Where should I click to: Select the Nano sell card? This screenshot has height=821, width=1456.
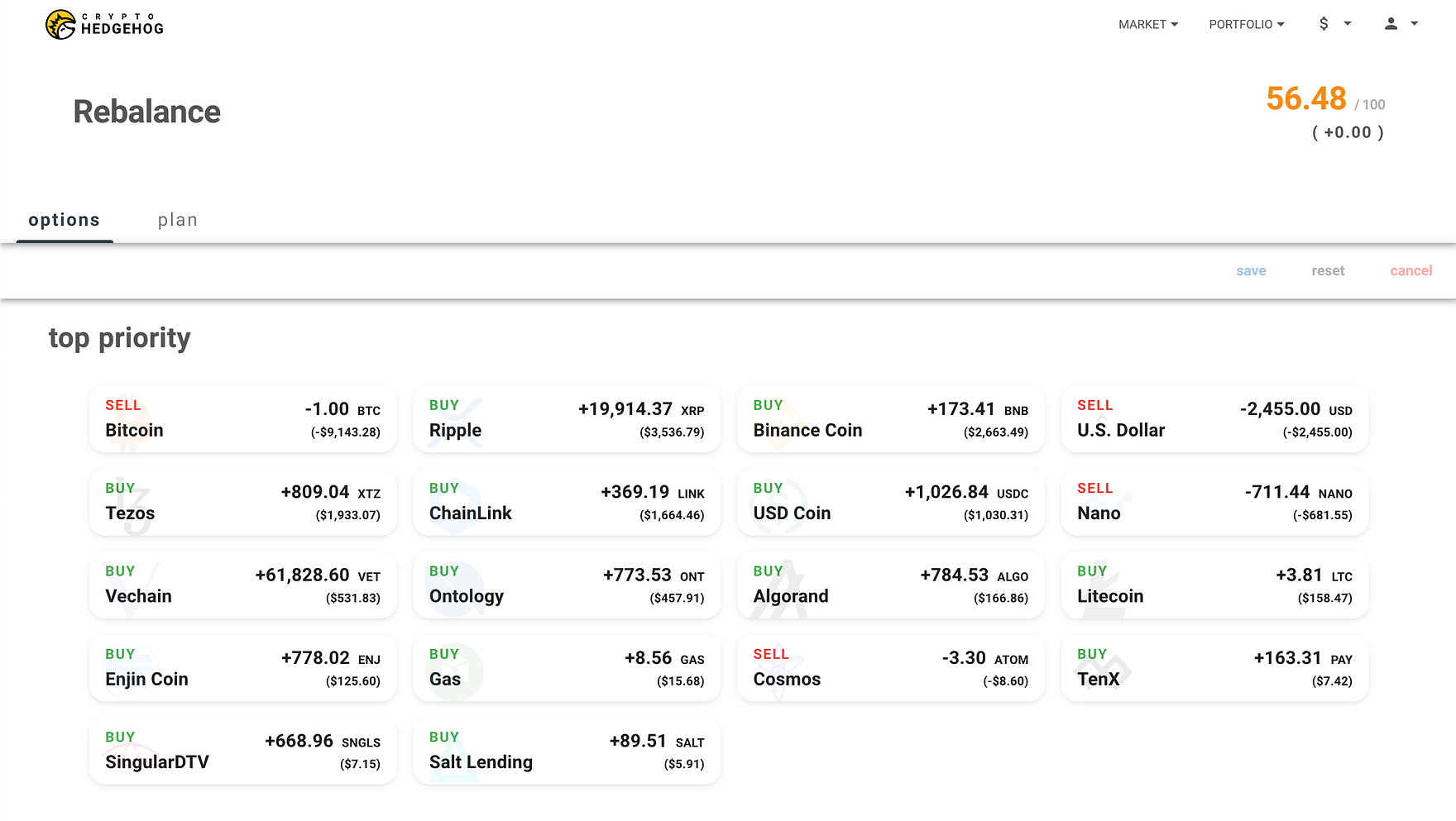click(x=1214, y=502)
